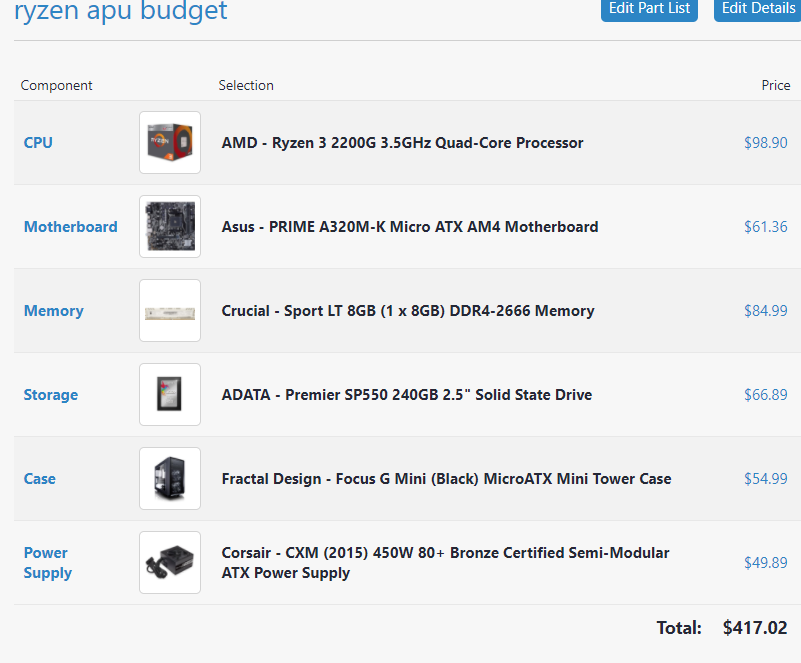Open AMD Ryzen 3 2200G processor name
801x663 pixels.
tap(402, 143)
